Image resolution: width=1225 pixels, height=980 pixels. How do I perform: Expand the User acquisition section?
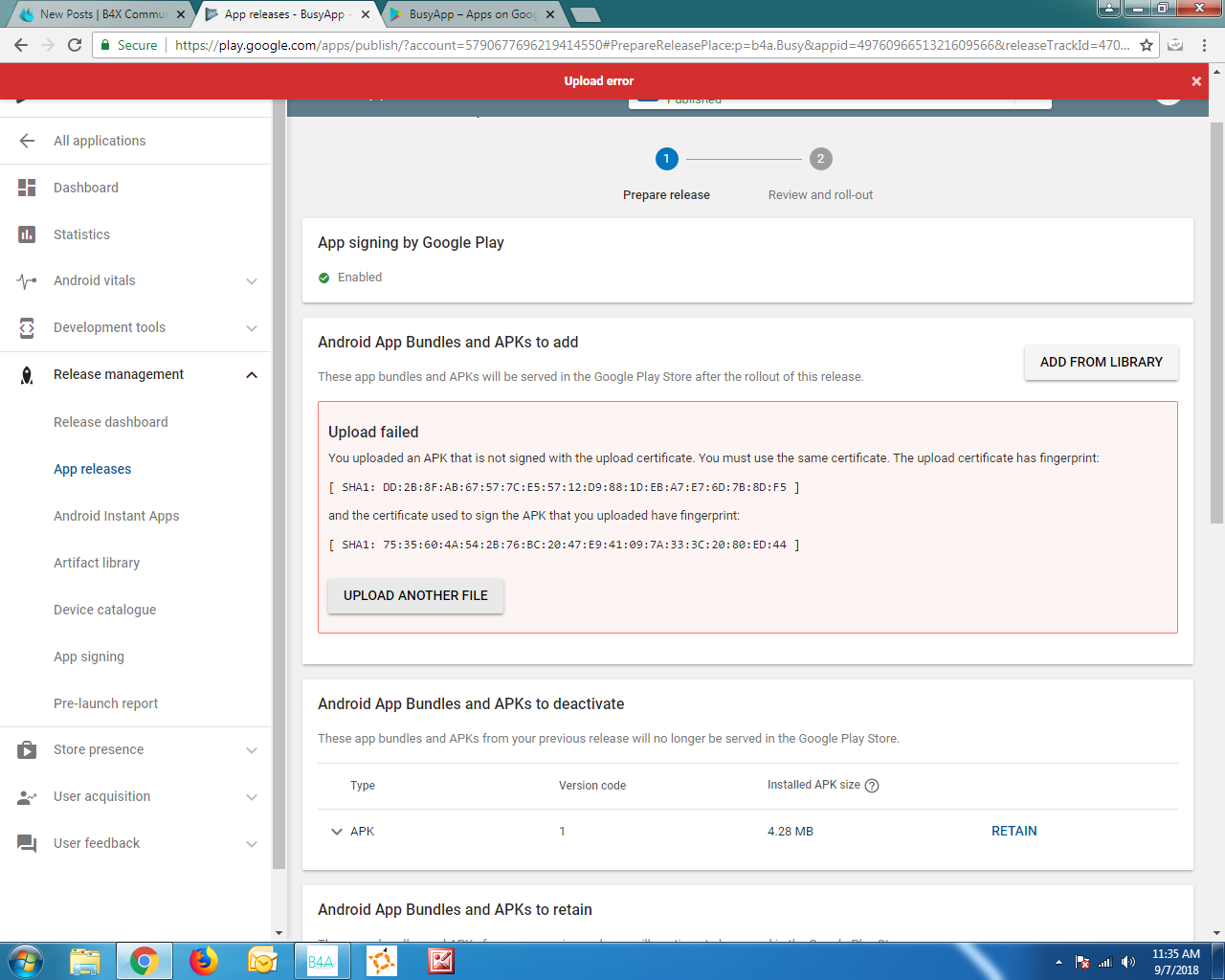[x=252, y=797]
